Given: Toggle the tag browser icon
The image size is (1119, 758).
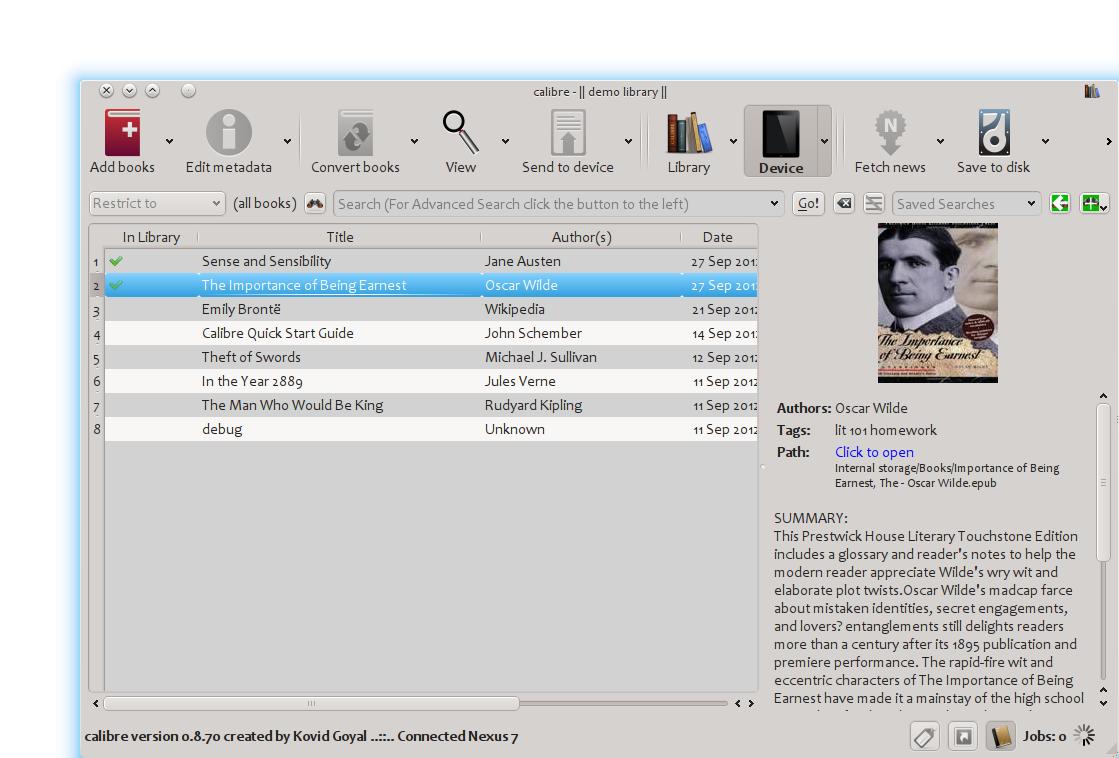Looking at the screenshot, I should (924, 736).
